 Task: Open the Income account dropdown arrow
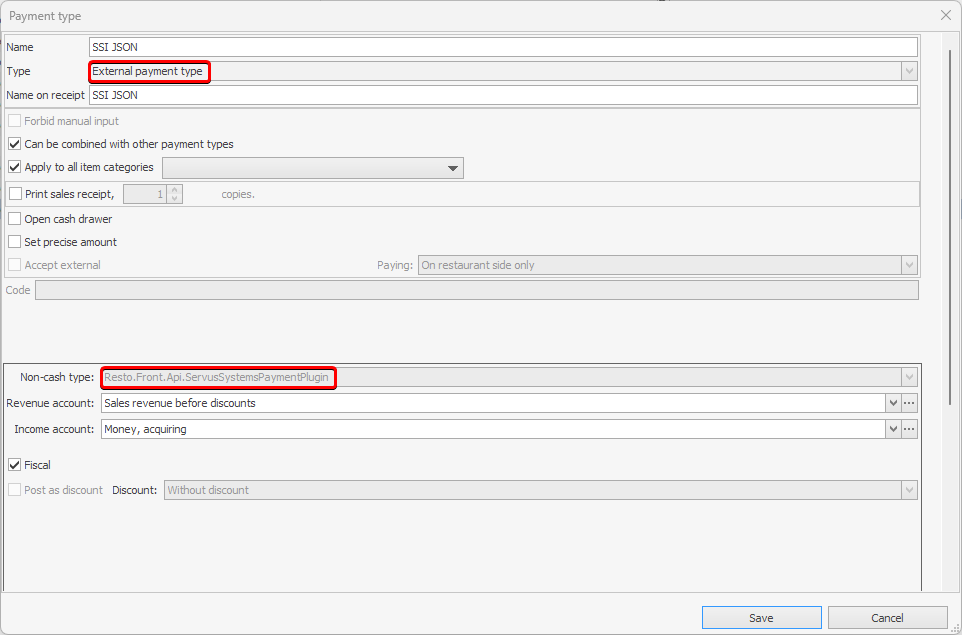click(892, 429)
